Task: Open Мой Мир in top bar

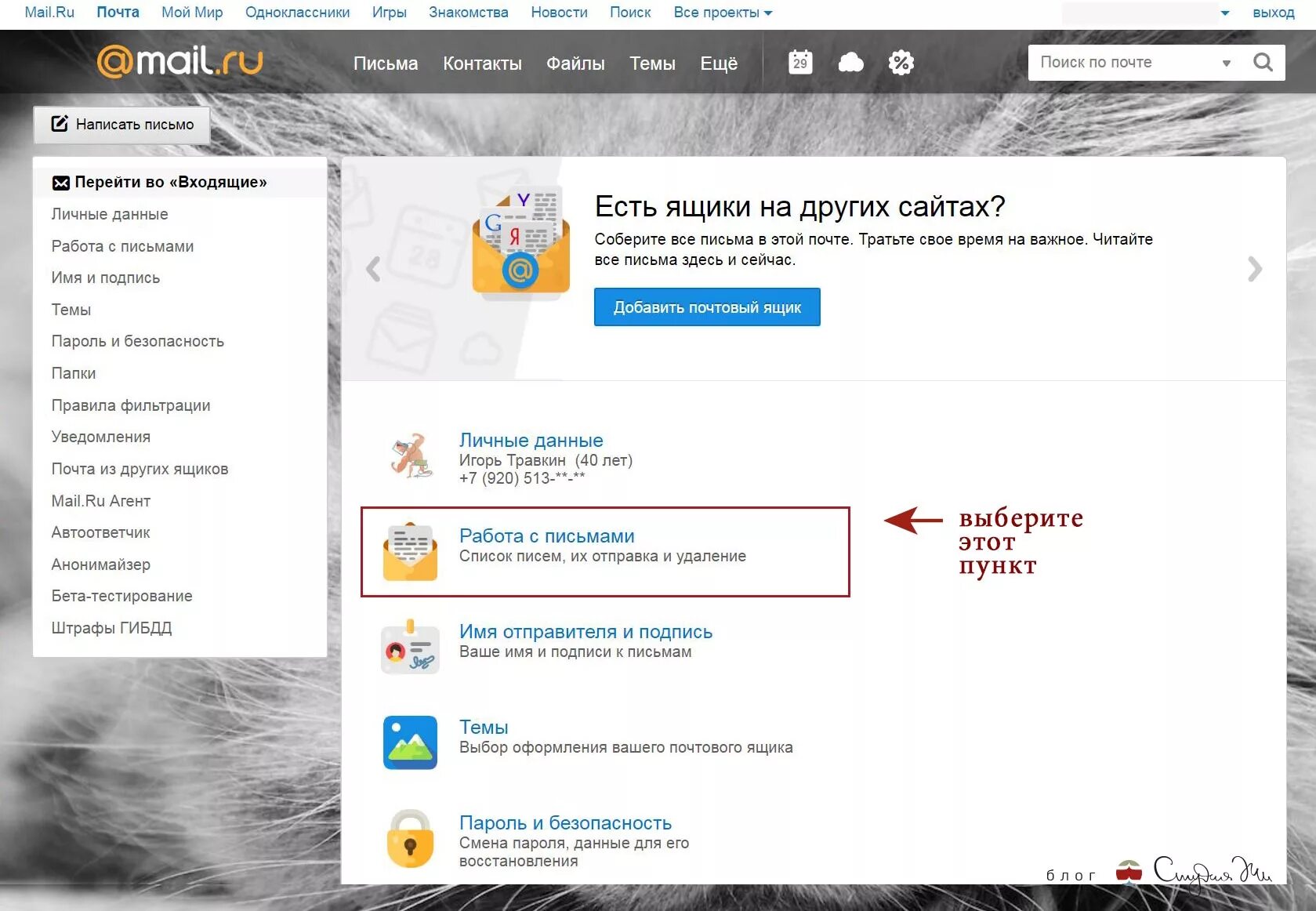Action: coord(192,13)
